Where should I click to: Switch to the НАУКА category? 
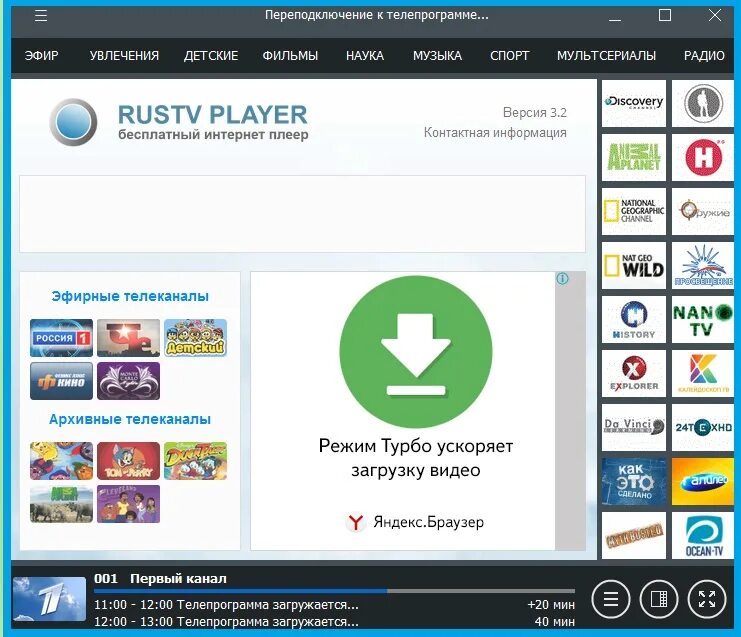pyautogui.click(x=365, y=56)
